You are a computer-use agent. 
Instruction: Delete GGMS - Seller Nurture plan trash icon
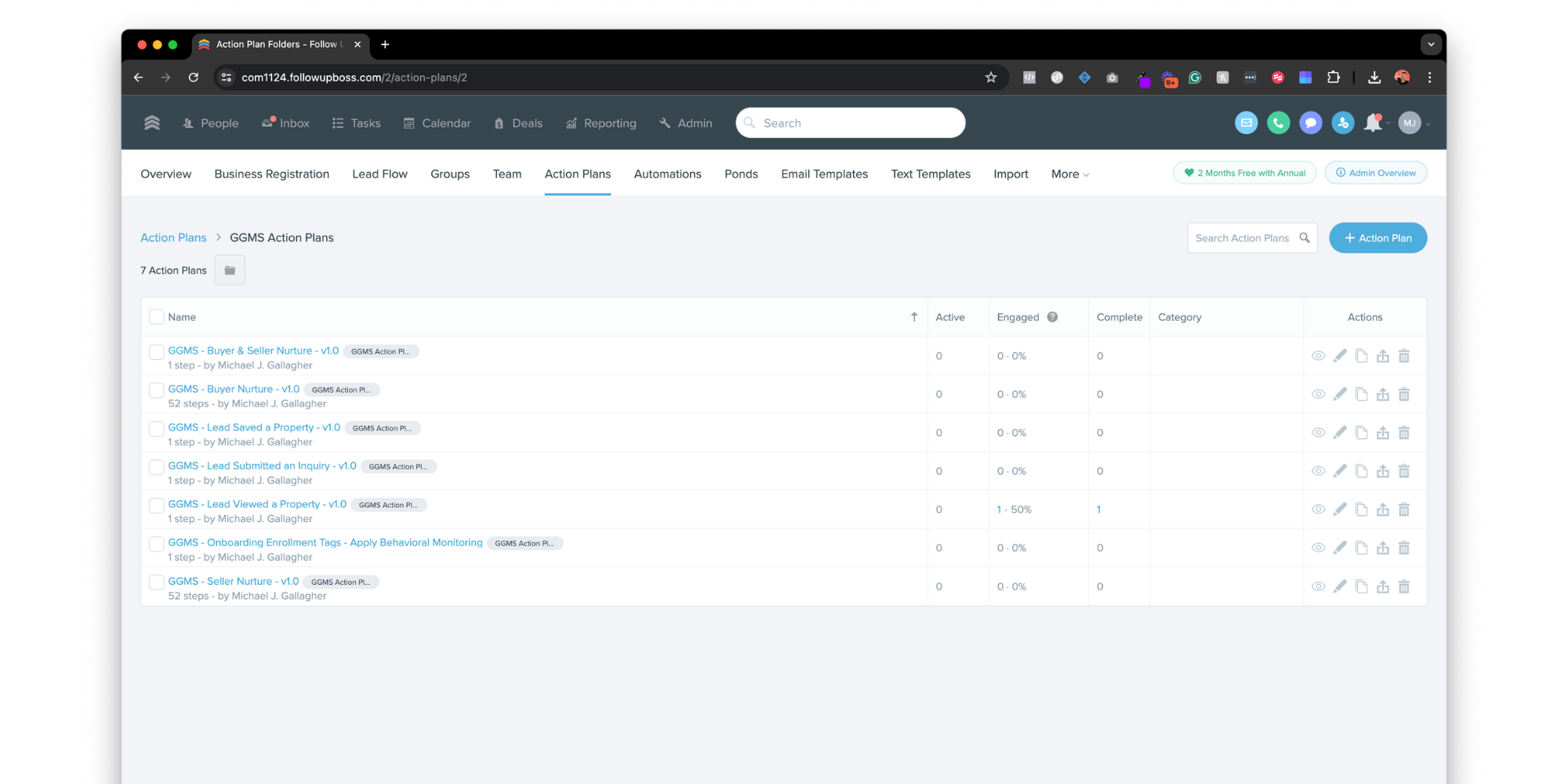(x=1404, y=586)
